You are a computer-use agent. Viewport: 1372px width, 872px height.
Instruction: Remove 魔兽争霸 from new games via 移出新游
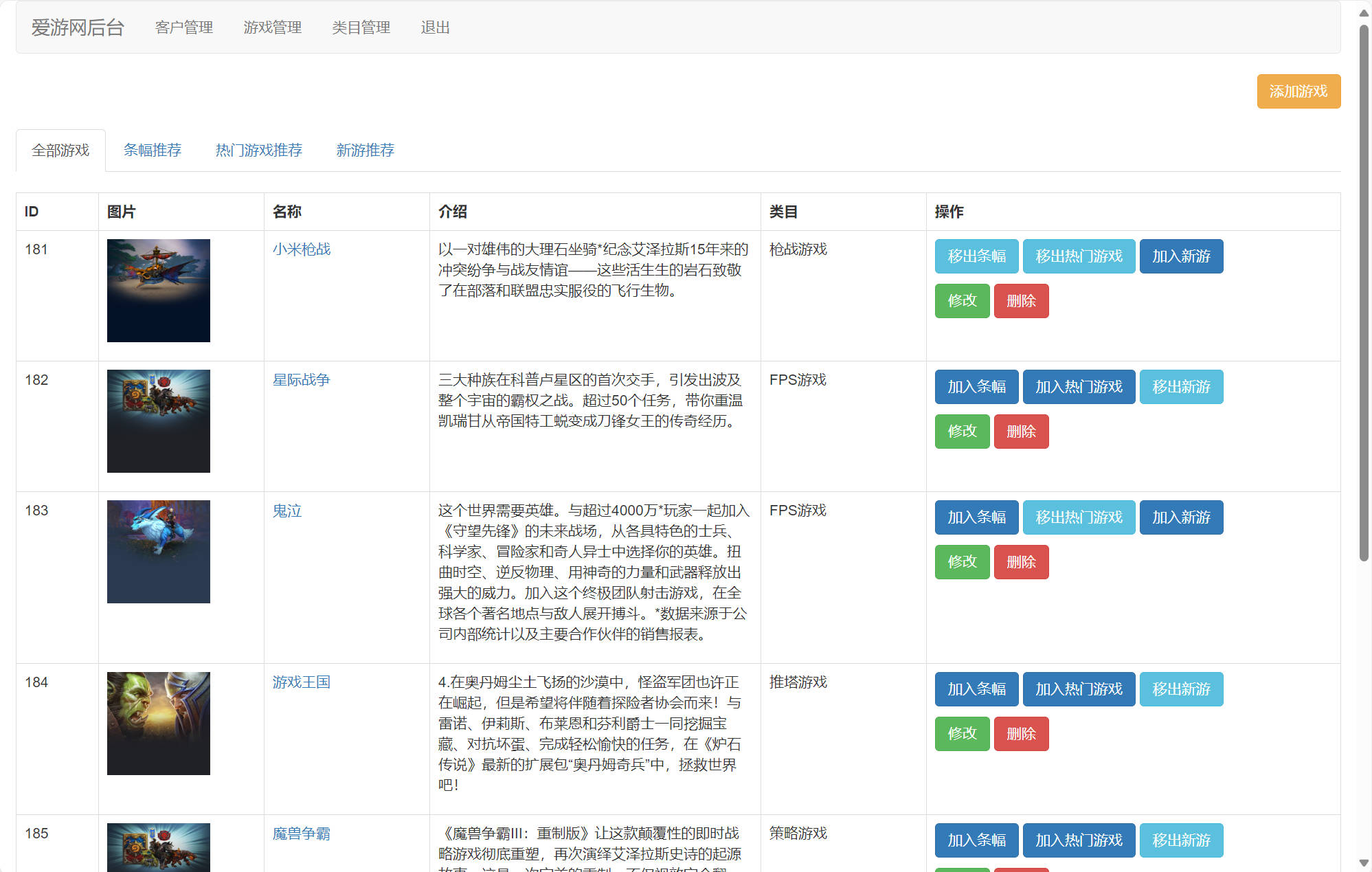[x=1181, y=840]
